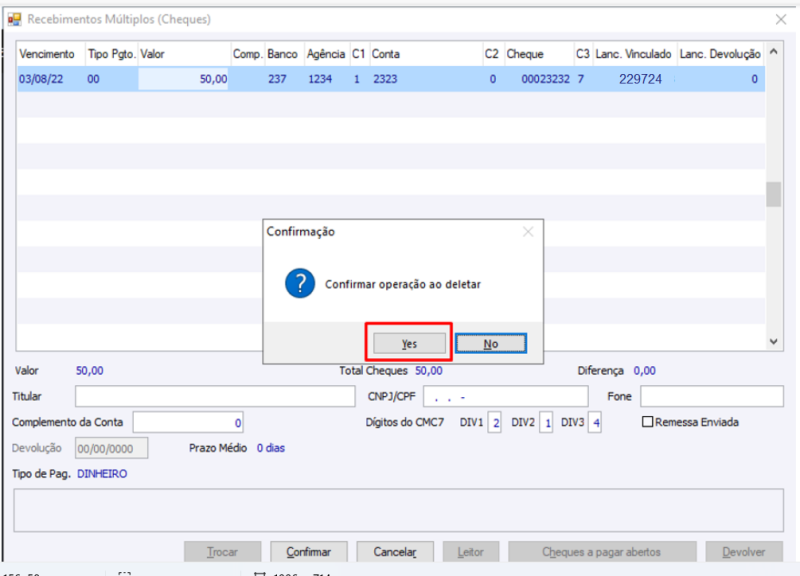Image resolution: width=800 pixels, height=576 pixels.
Task: Click the Cheque column header
Action: (x=539, y=54)
